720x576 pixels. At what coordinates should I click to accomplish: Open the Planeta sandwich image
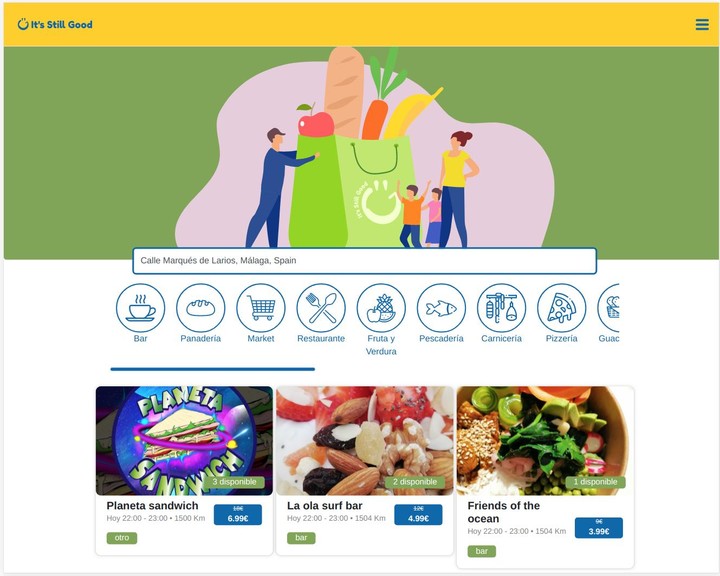(184, 440)
